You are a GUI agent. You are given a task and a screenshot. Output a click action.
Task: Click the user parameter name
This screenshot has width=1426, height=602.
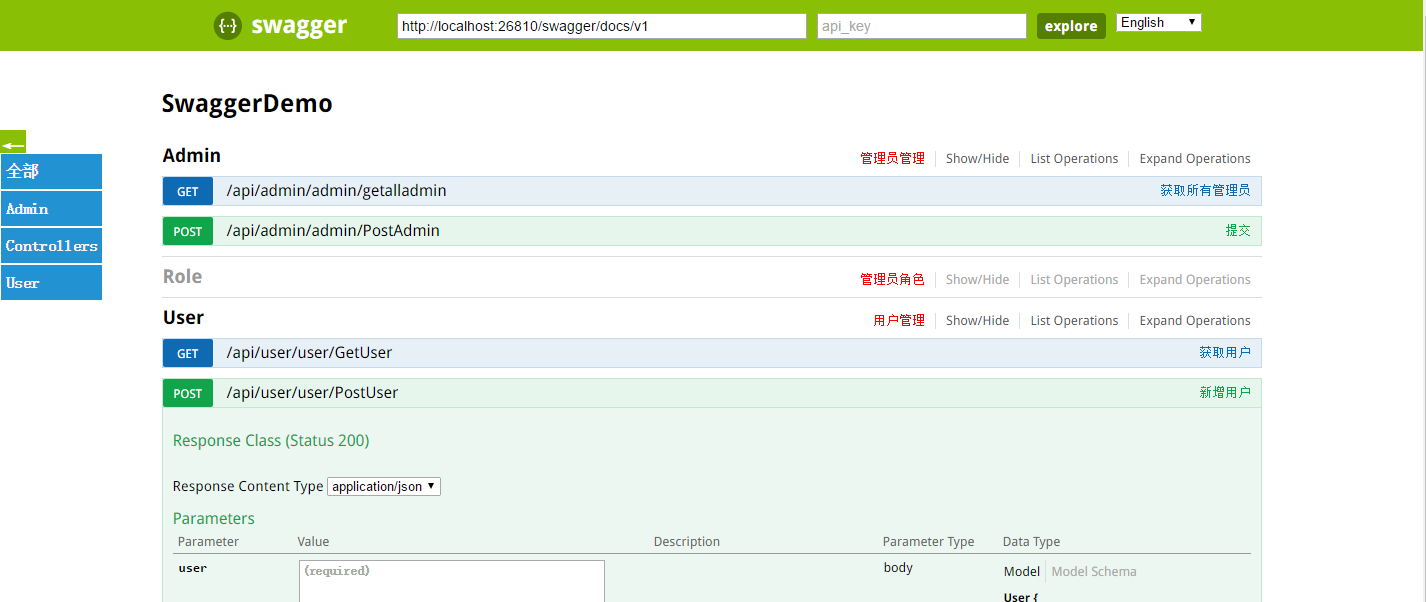click(x=193, y=568)
